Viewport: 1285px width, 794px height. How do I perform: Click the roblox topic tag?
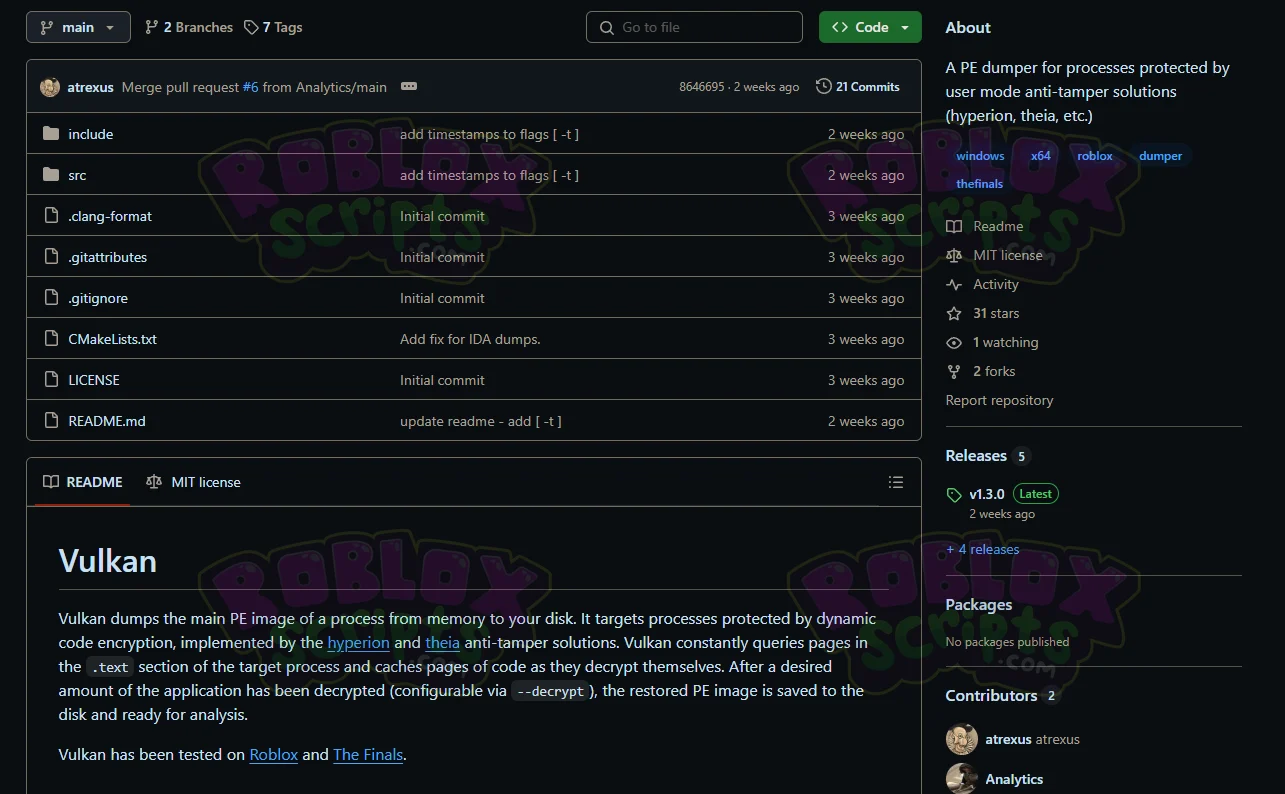[1095, 156]
